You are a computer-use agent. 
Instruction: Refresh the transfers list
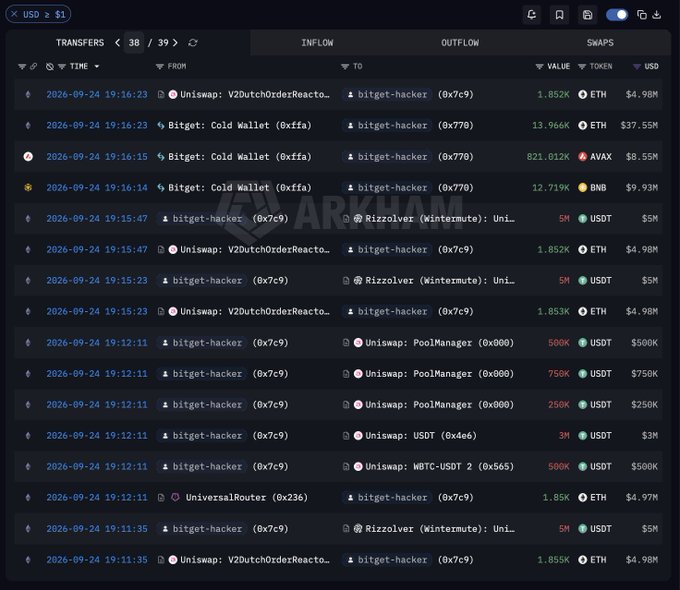[x=193, y=43]
